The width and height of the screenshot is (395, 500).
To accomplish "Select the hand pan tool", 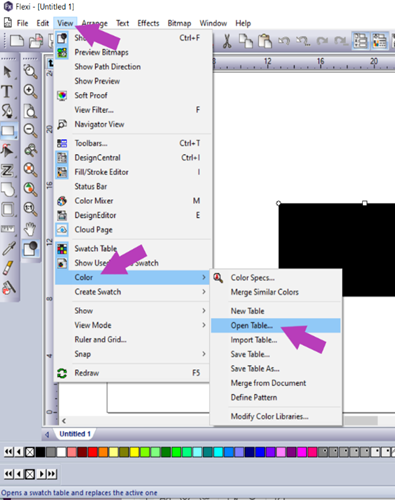I will [30, 229].
